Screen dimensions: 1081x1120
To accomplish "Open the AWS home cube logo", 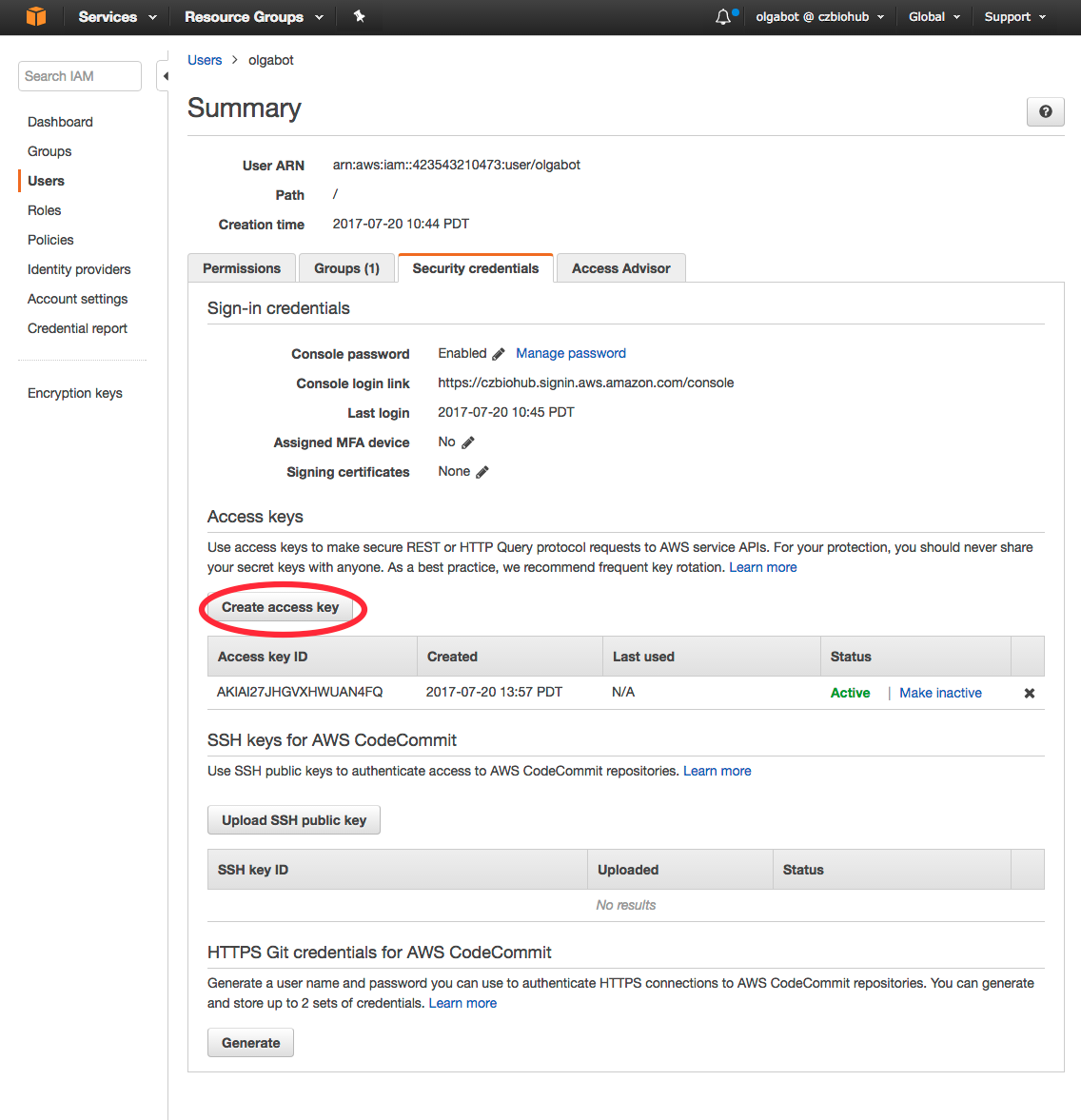I will [36, 16].
